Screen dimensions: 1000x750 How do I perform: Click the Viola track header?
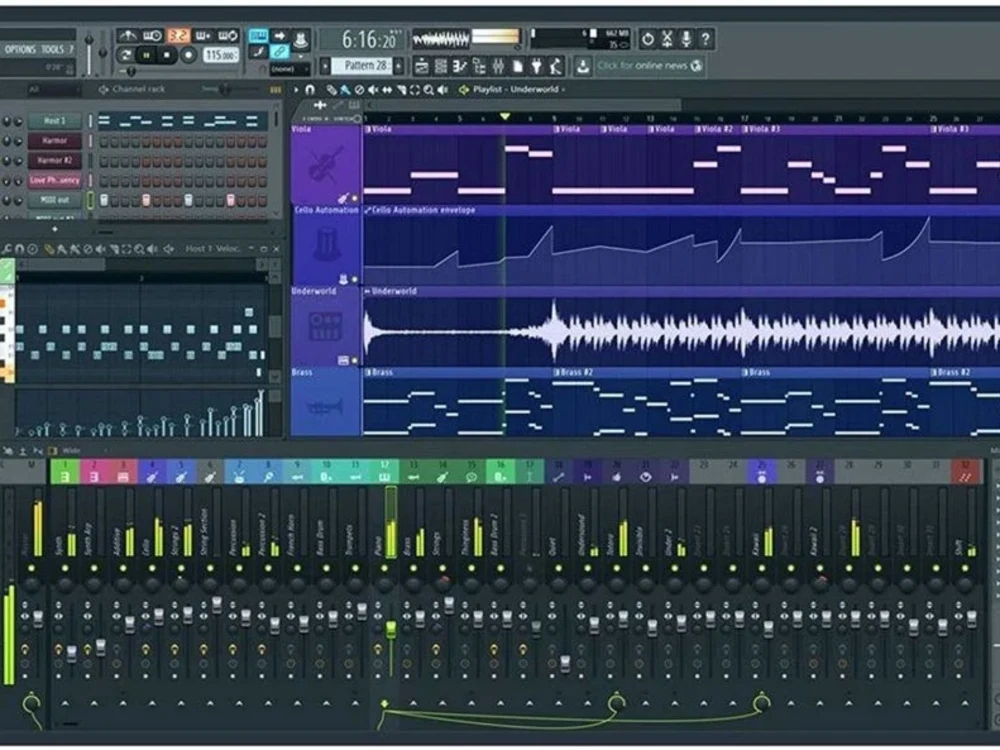(x=326, y=165)
